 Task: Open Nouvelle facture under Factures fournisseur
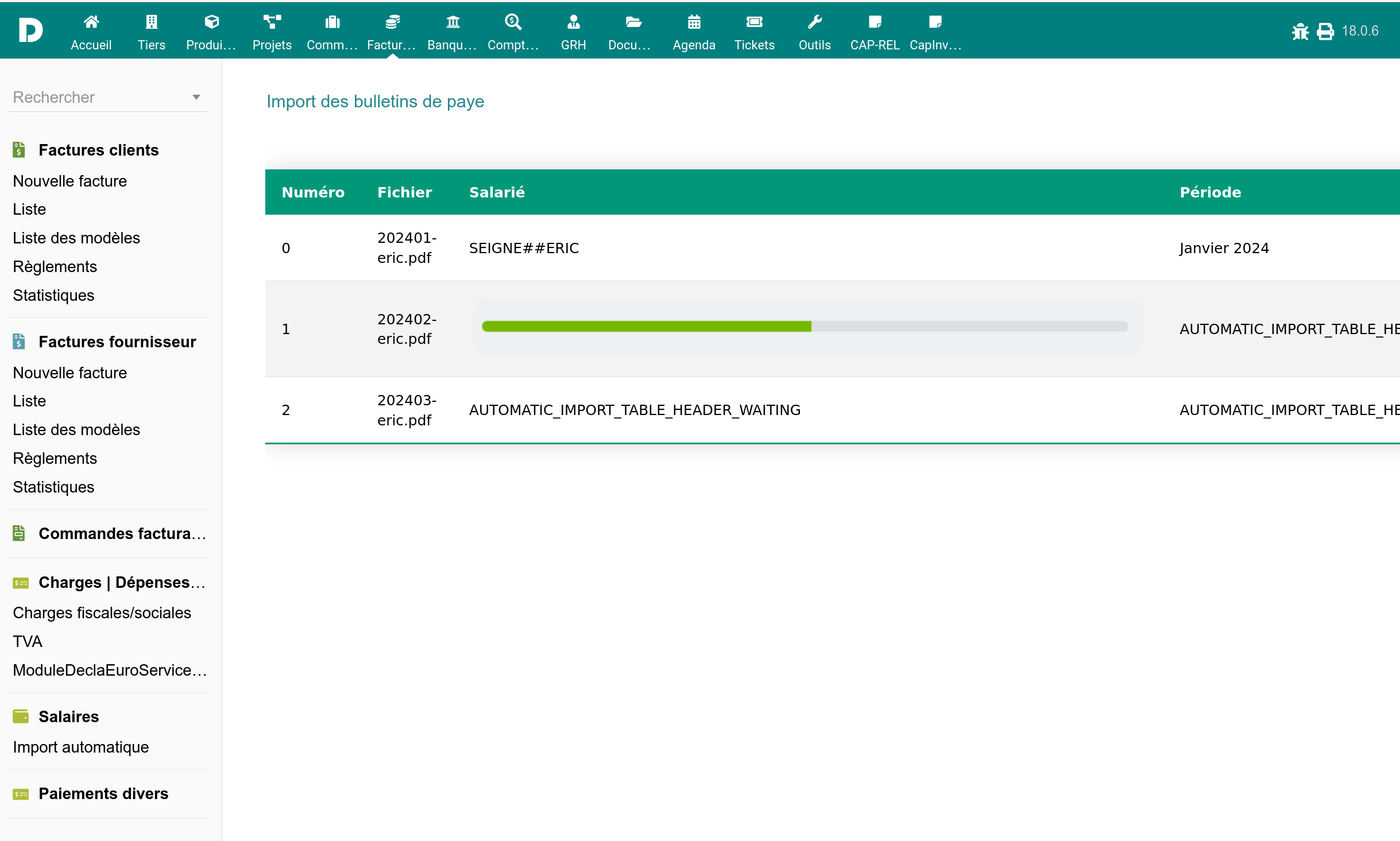[x=70, y=373]
